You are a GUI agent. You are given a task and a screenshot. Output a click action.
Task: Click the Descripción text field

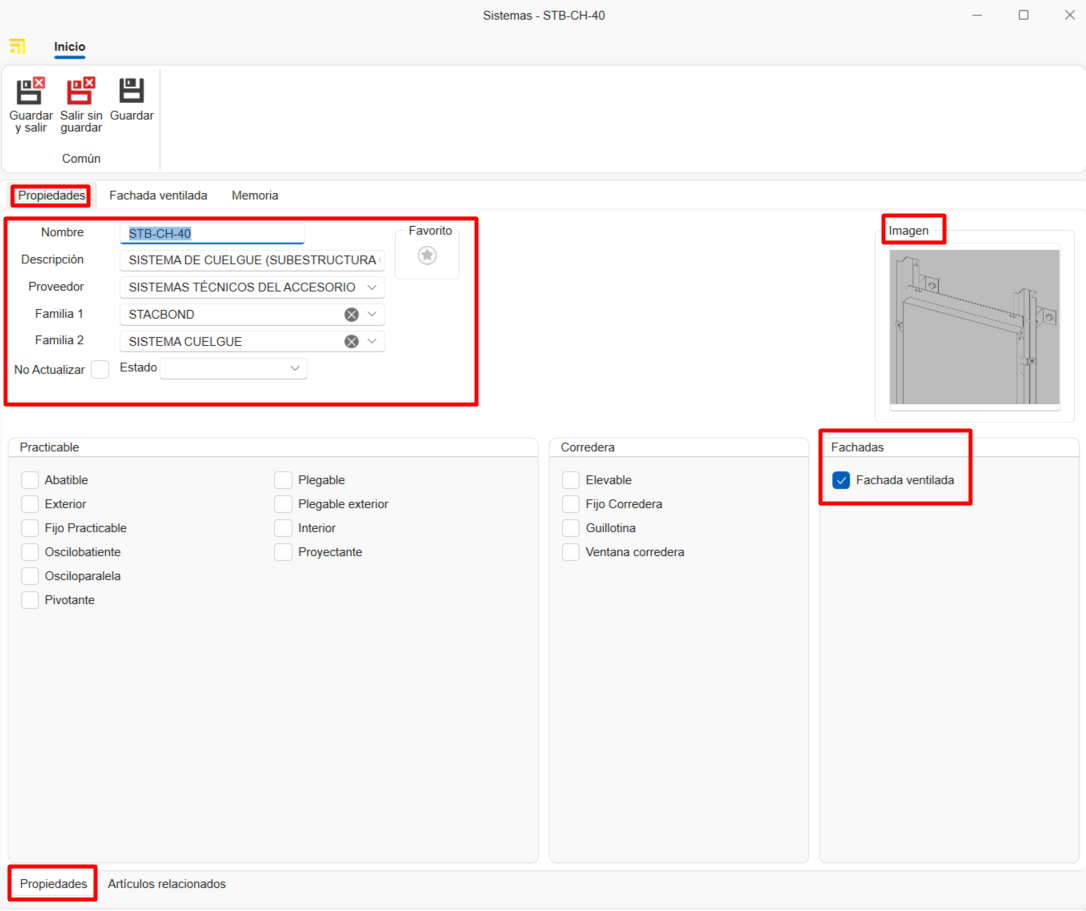251,260
